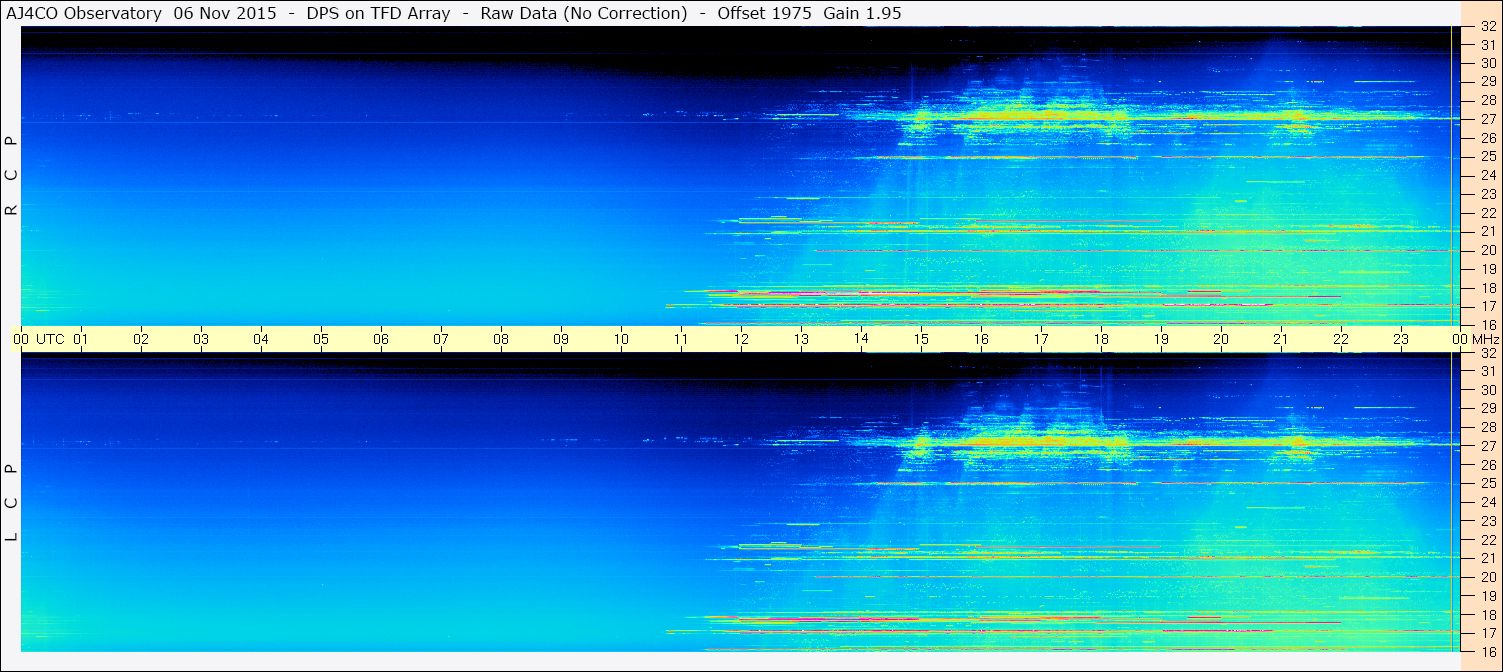The height and width of the screenshot is (672, 1503).
Task: Click hour label 09 on the time axis
Action: (x=561, y=339)
